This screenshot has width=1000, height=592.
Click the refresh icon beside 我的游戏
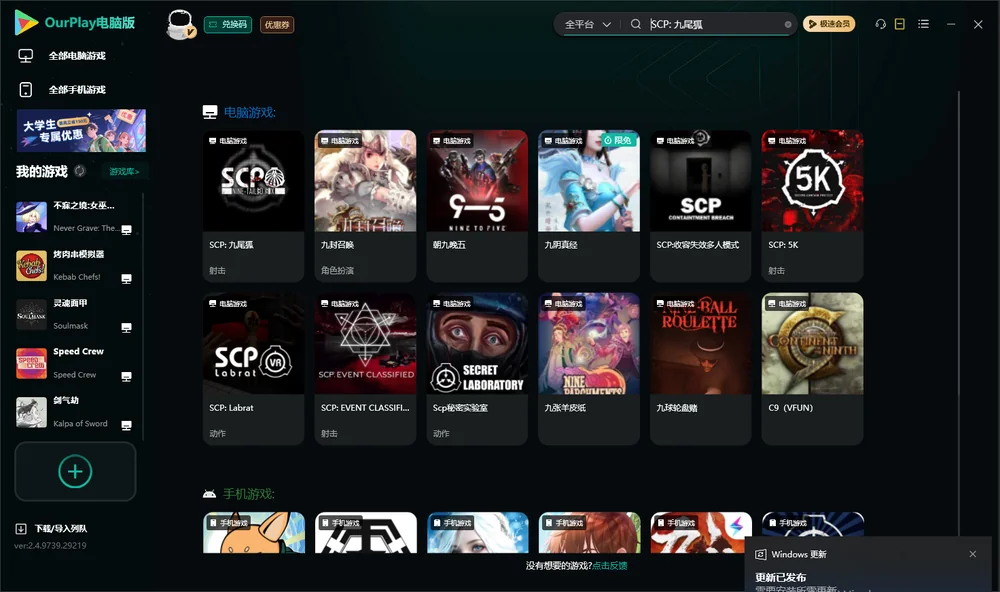click(80, 171)
